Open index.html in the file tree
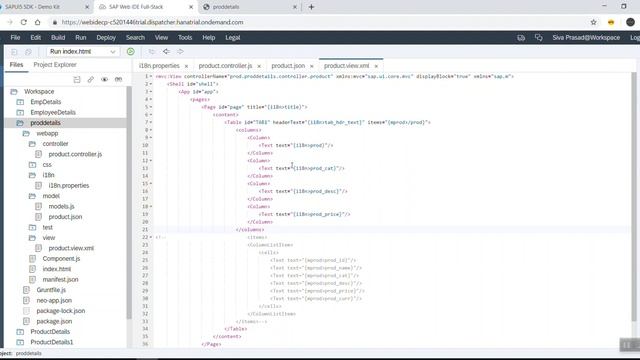The height and width of the screenshot is (360, 640). coord(57,269)
